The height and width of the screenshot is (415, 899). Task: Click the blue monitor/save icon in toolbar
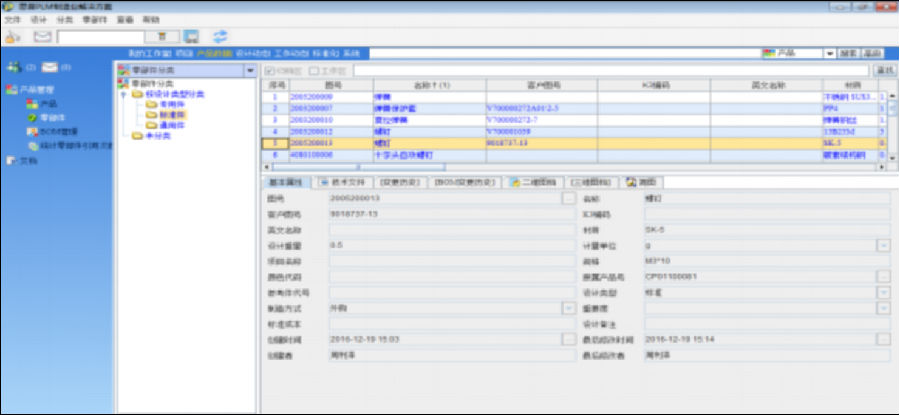pyautogui.click(x=191, y=37)
